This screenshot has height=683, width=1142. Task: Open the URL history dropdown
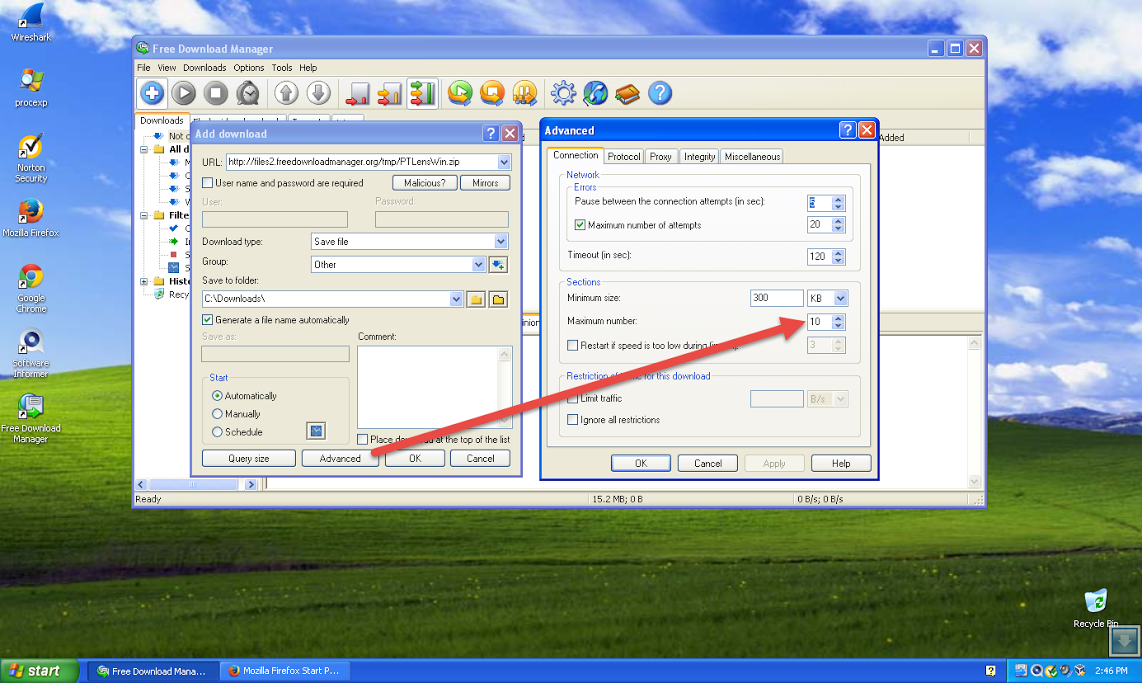pos(503,162)
